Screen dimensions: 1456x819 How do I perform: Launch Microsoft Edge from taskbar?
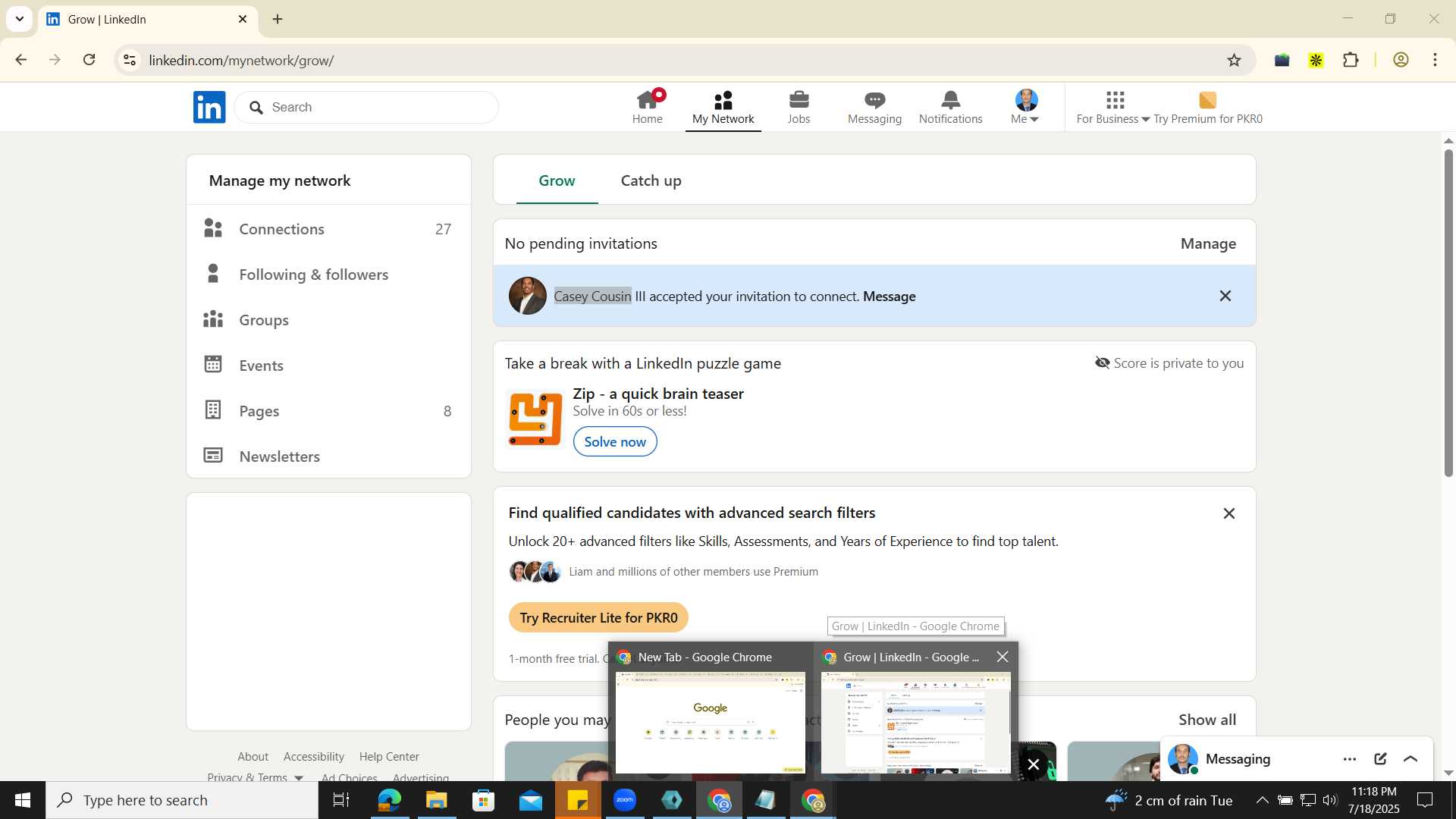pyautogui.click(x=389, y=800)
